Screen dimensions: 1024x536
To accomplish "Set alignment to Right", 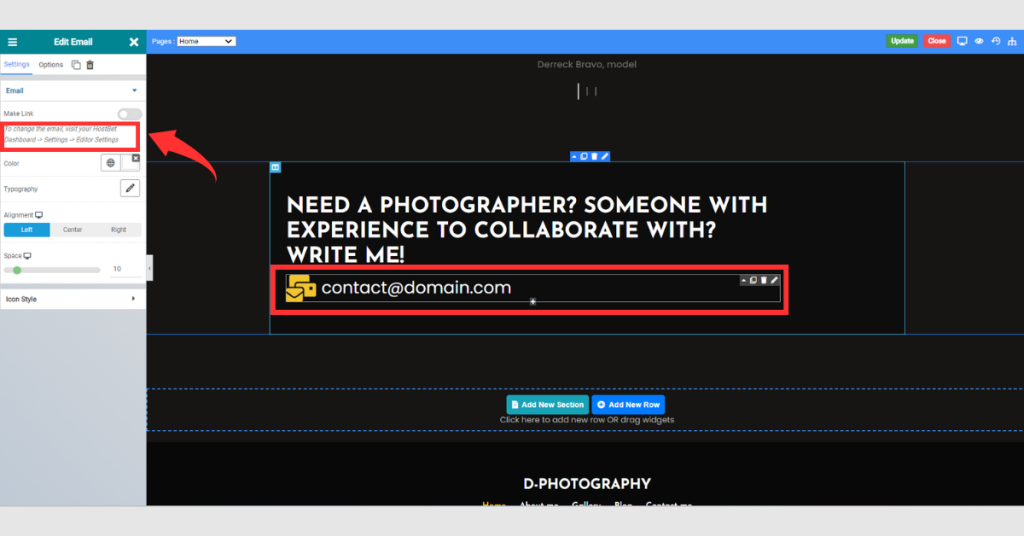I will (118, 230).
